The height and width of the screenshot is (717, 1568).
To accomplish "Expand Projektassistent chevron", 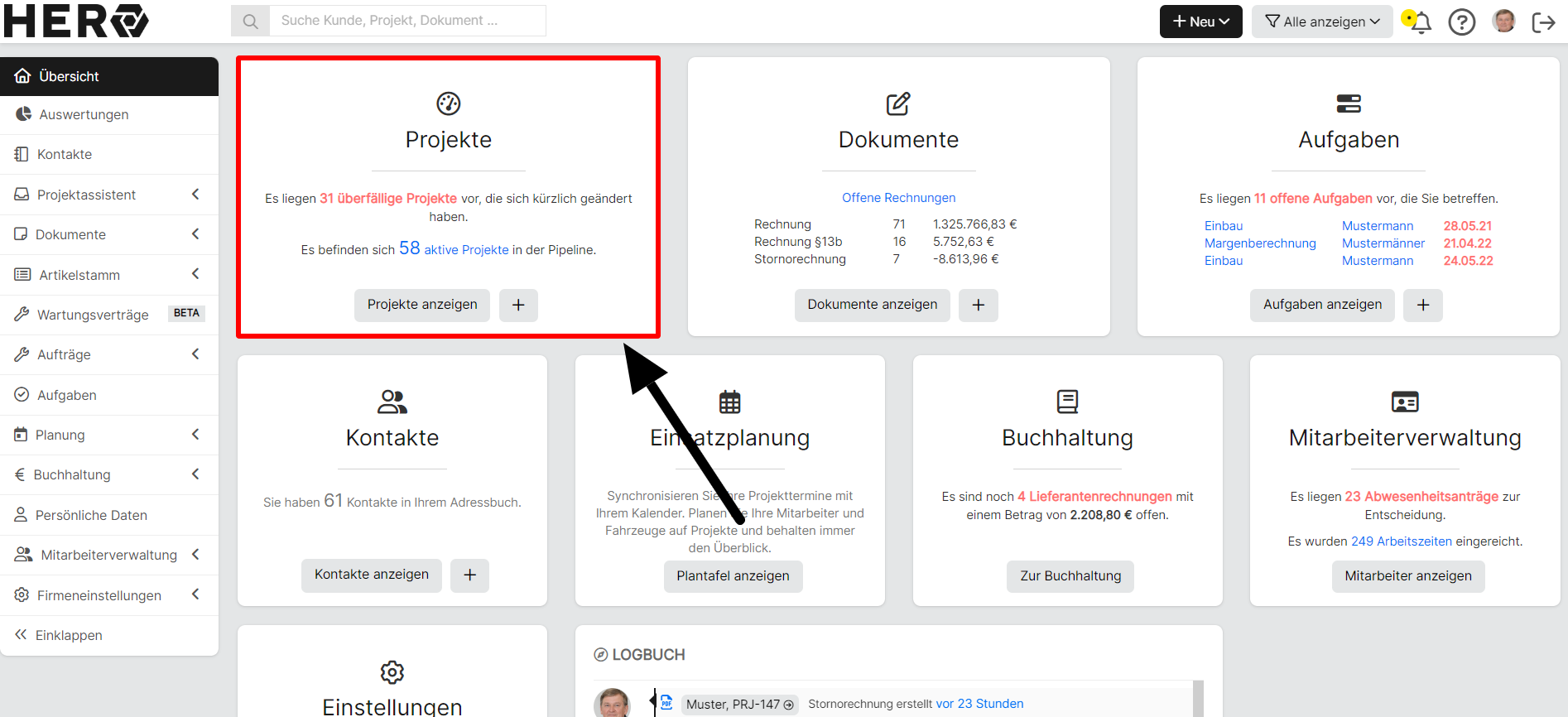I will click(x=195, y=194).
